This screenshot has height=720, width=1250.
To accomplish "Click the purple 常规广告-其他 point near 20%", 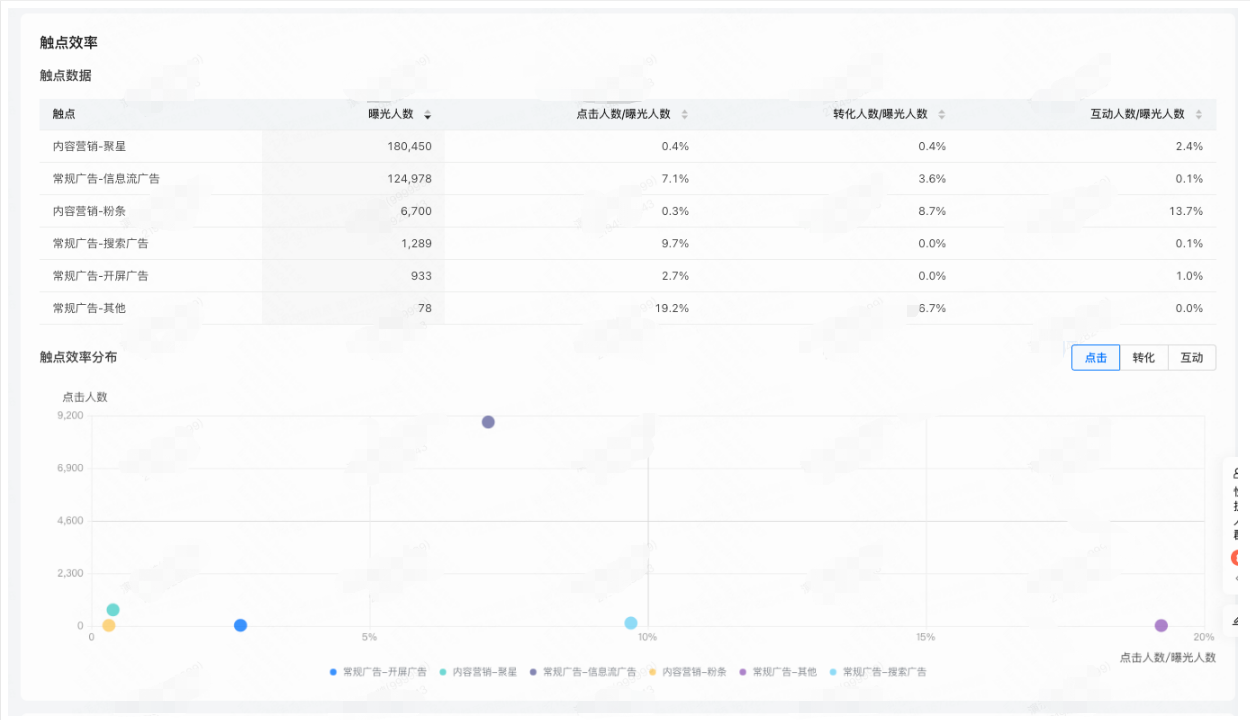I will coord(1161,626).
